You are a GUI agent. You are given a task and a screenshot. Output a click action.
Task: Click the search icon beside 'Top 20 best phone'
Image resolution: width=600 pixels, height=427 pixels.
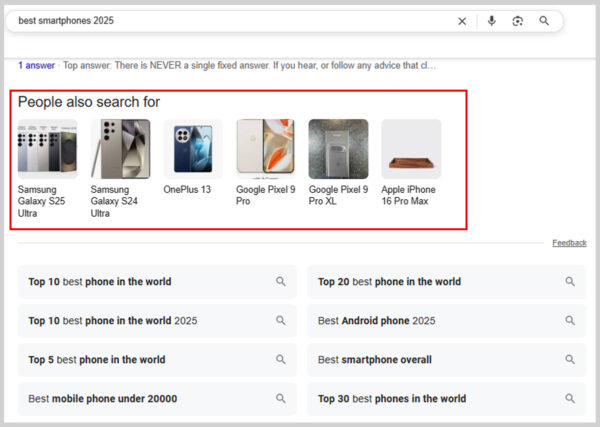point(570,282)
